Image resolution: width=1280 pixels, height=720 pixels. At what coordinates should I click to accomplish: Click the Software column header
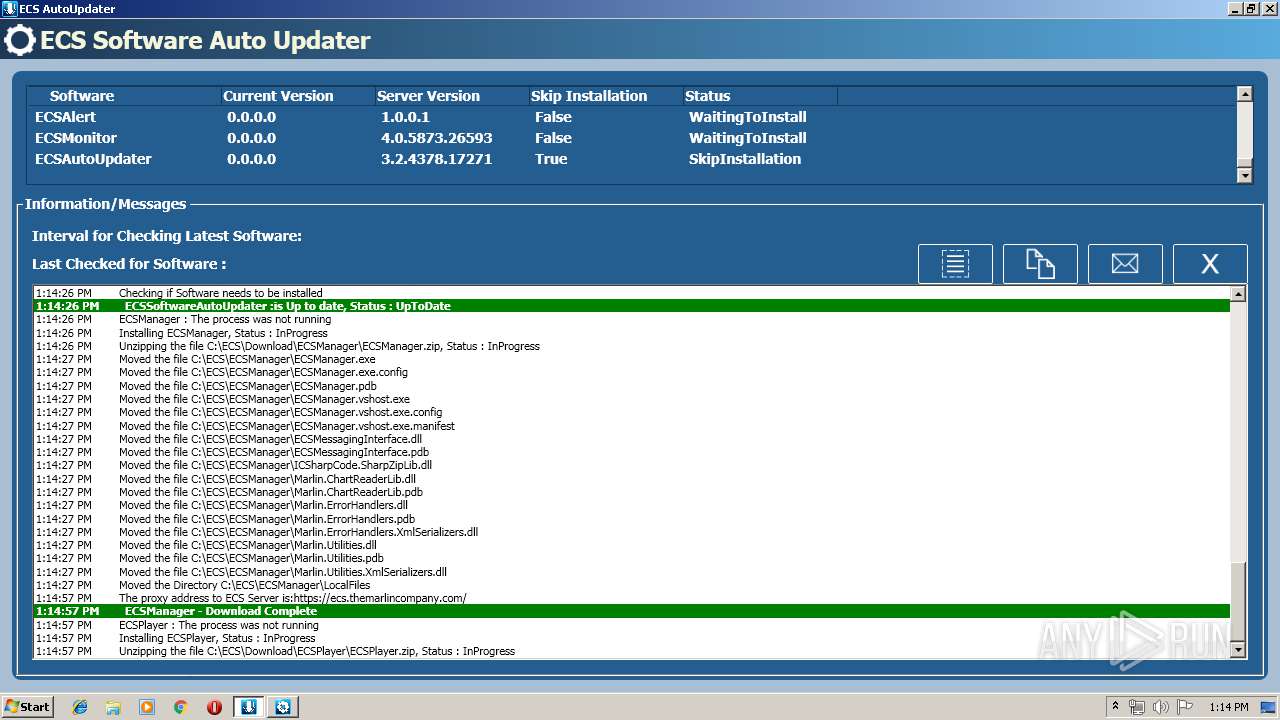pyautogui.click(x=124, y=96)
